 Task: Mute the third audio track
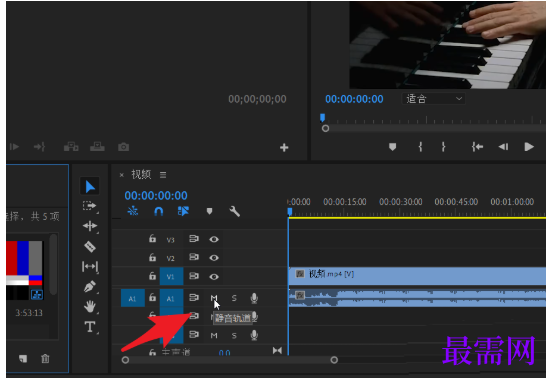point(214,335)
